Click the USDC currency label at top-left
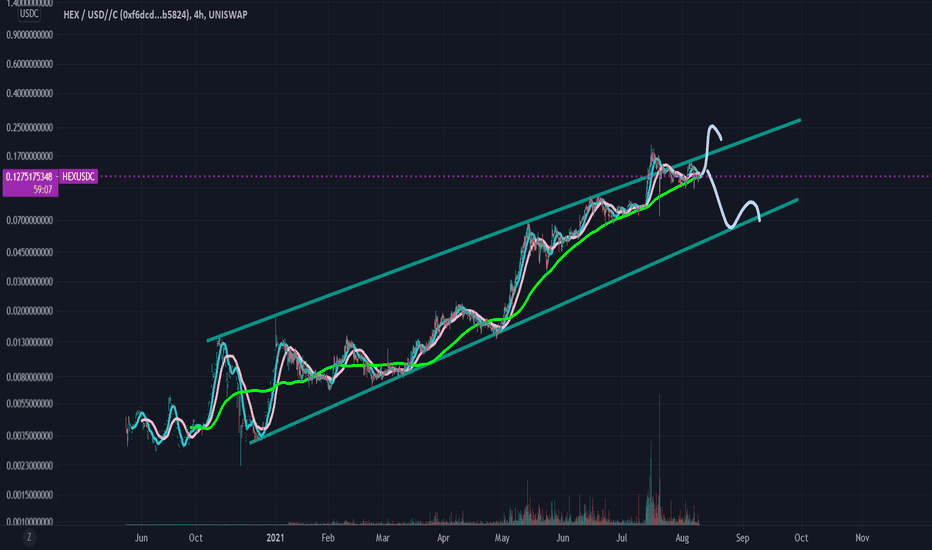 pos(29,14)
